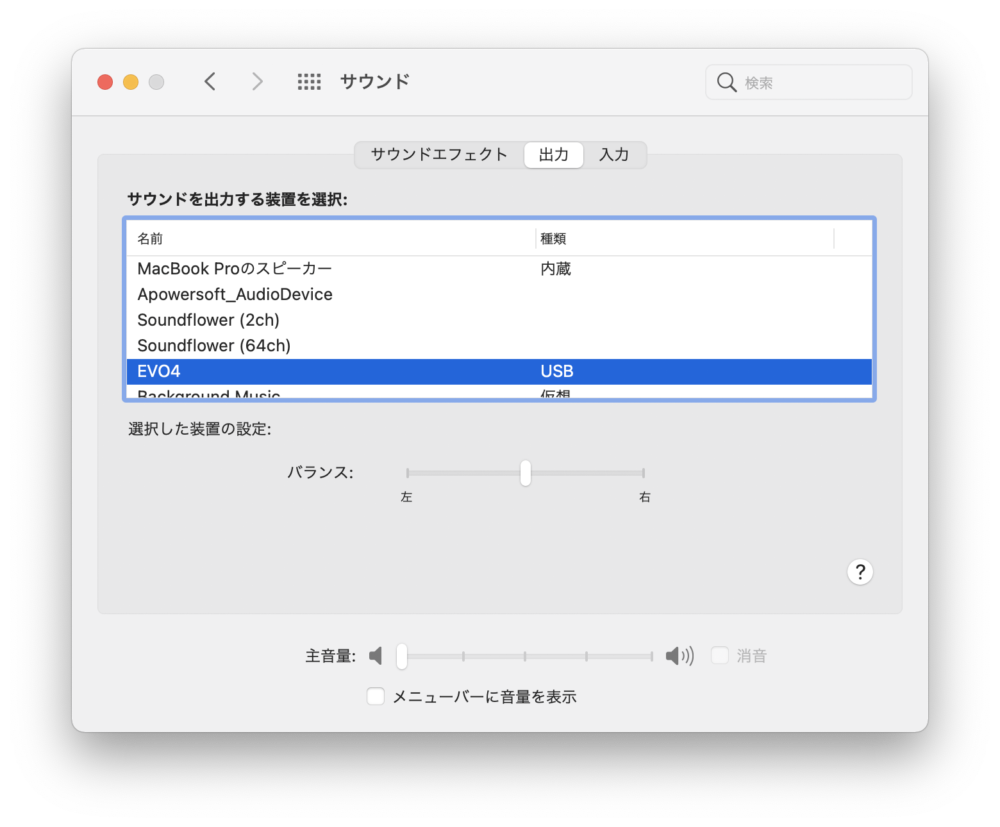This screenshot has width=1000, height=827.
Task: Go back with the left chevron
Action: (x=210, y=82)
